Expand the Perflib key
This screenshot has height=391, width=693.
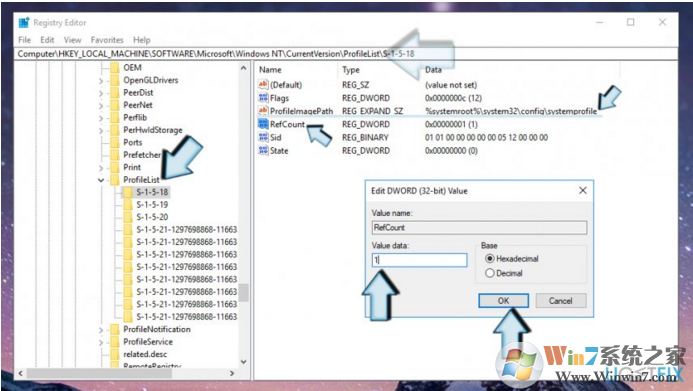101,118
